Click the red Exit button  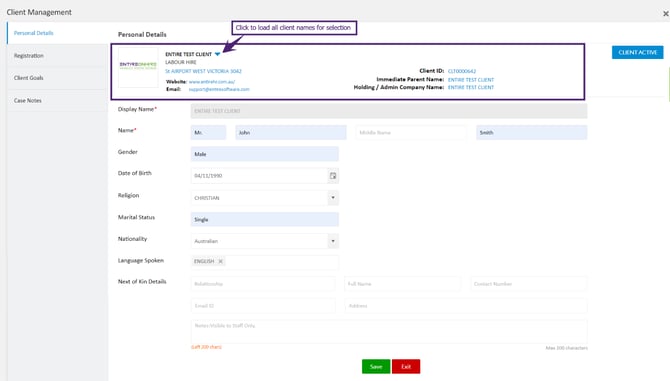click(406, 366)
